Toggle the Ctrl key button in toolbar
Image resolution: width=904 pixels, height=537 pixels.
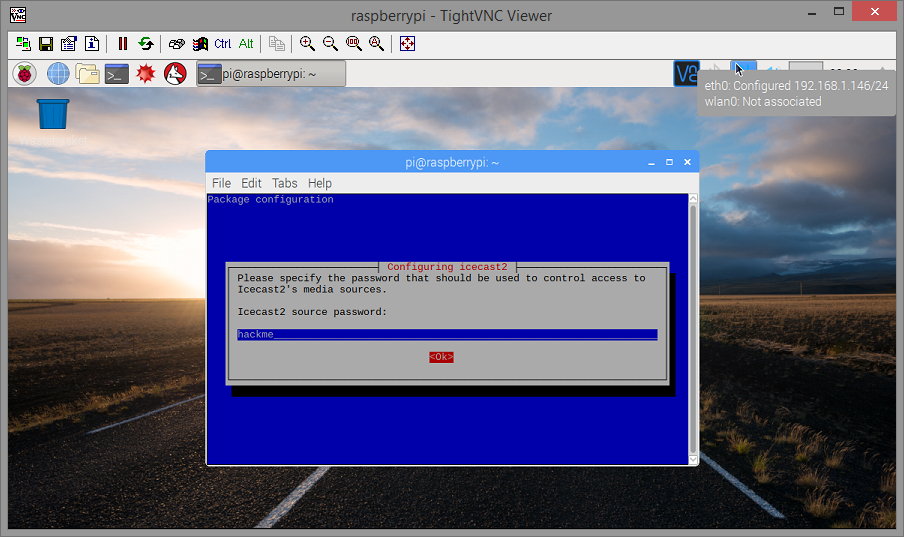point(223,44)
